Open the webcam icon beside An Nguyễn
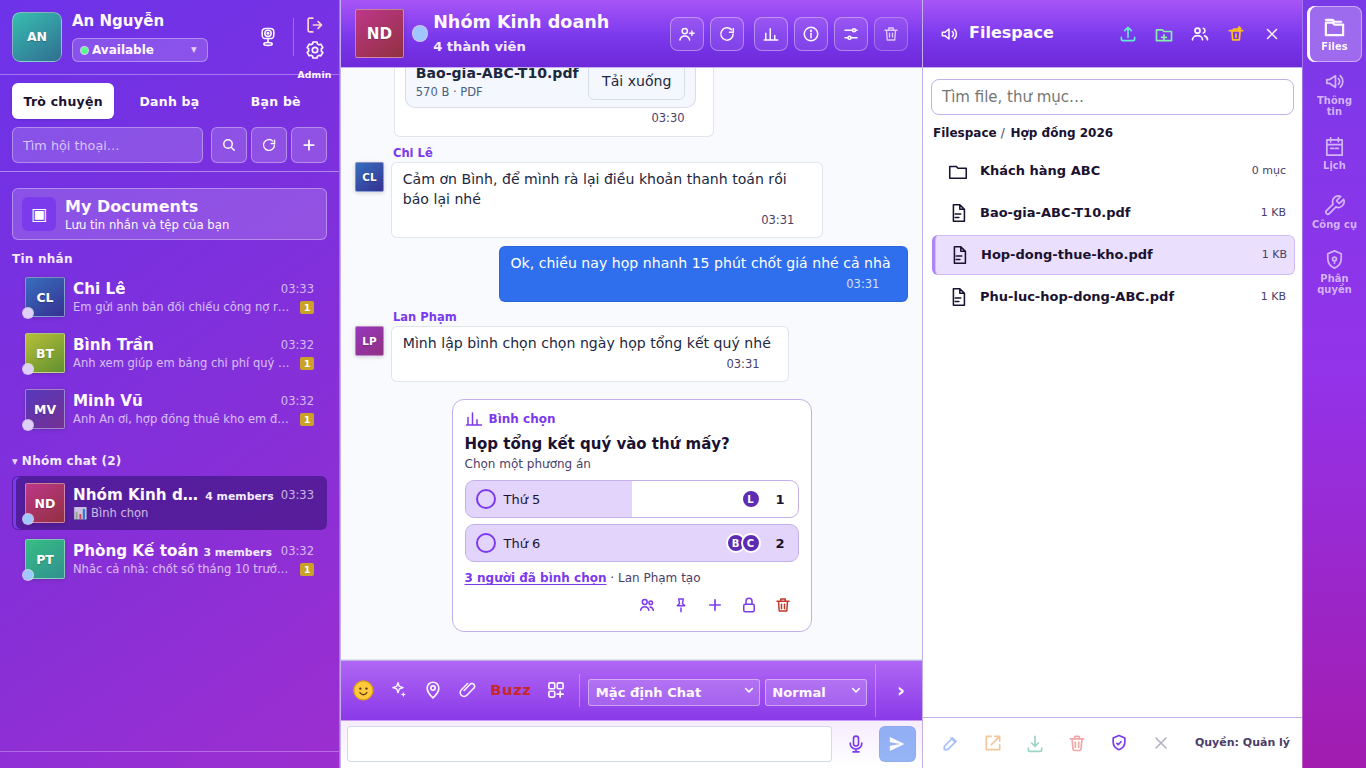This screenshot has width=1366, height=768. pyautogui.click(x=268, y=37)
